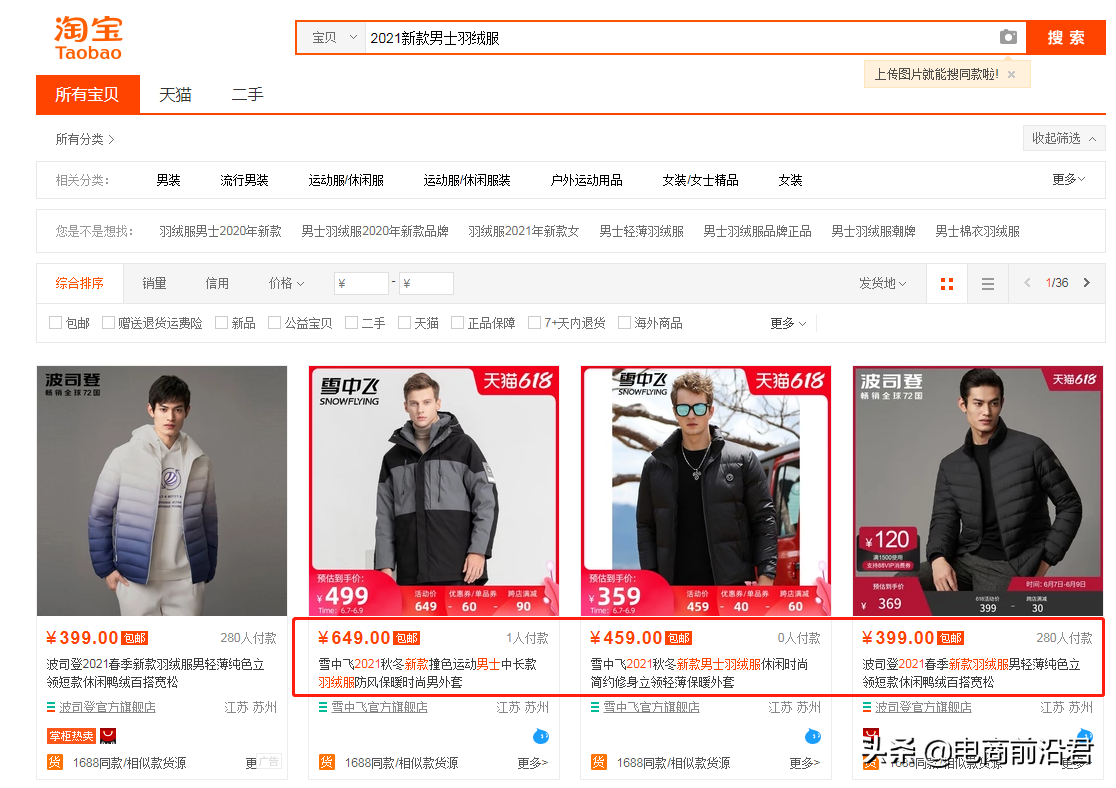Click the 1688 source icon under first product
Image resolution: width=1116 pixels, height=788 pixels.
click(x=55, y=762)
